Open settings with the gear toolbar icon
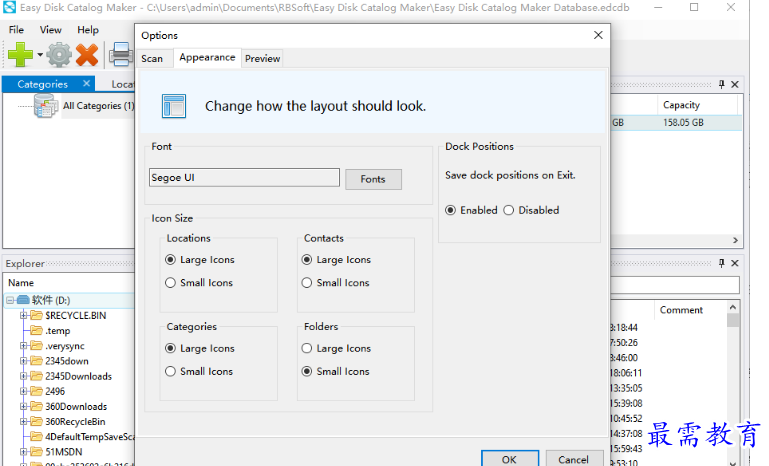This screenshot has width=769, height=466. pos(59,54)
